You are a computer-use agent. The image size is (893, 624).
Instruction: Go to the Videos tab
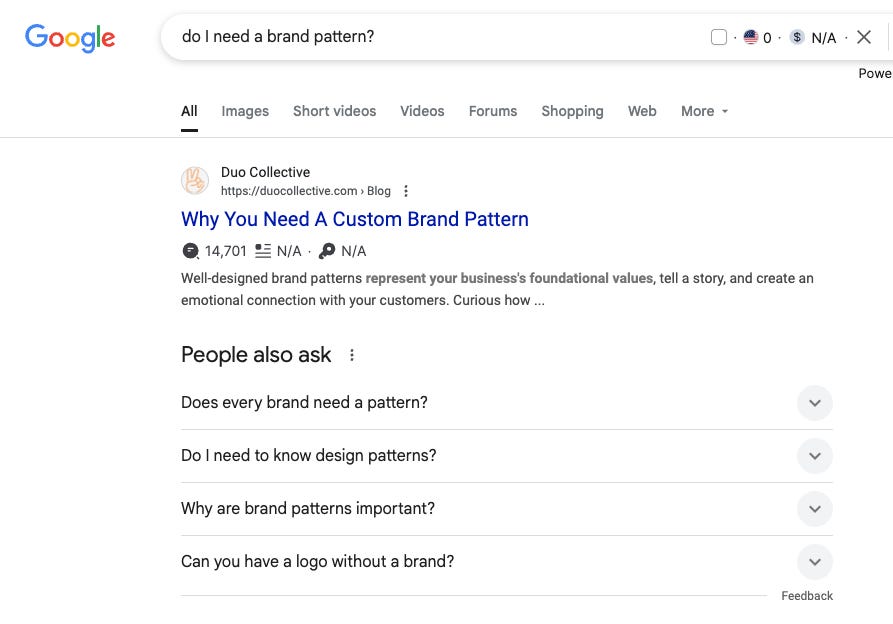[422, 111]
